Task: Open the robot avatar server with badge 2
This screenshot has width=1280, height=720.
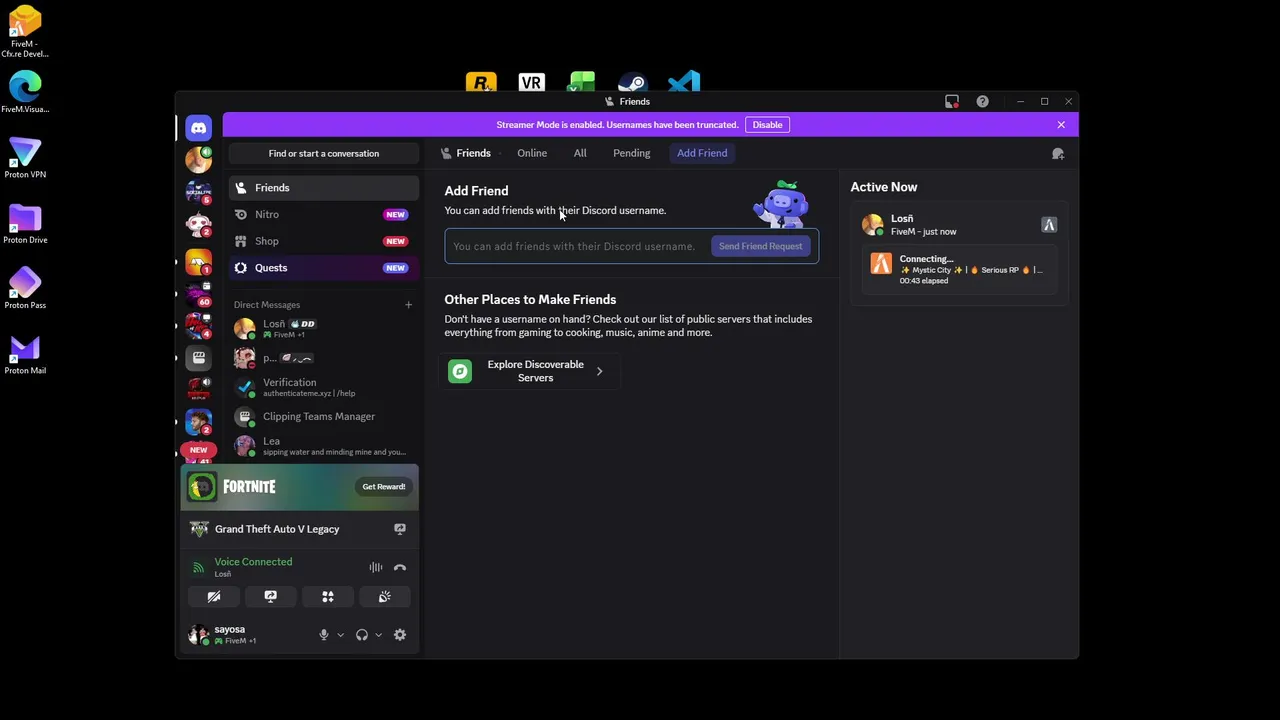Action: point(198,225)
